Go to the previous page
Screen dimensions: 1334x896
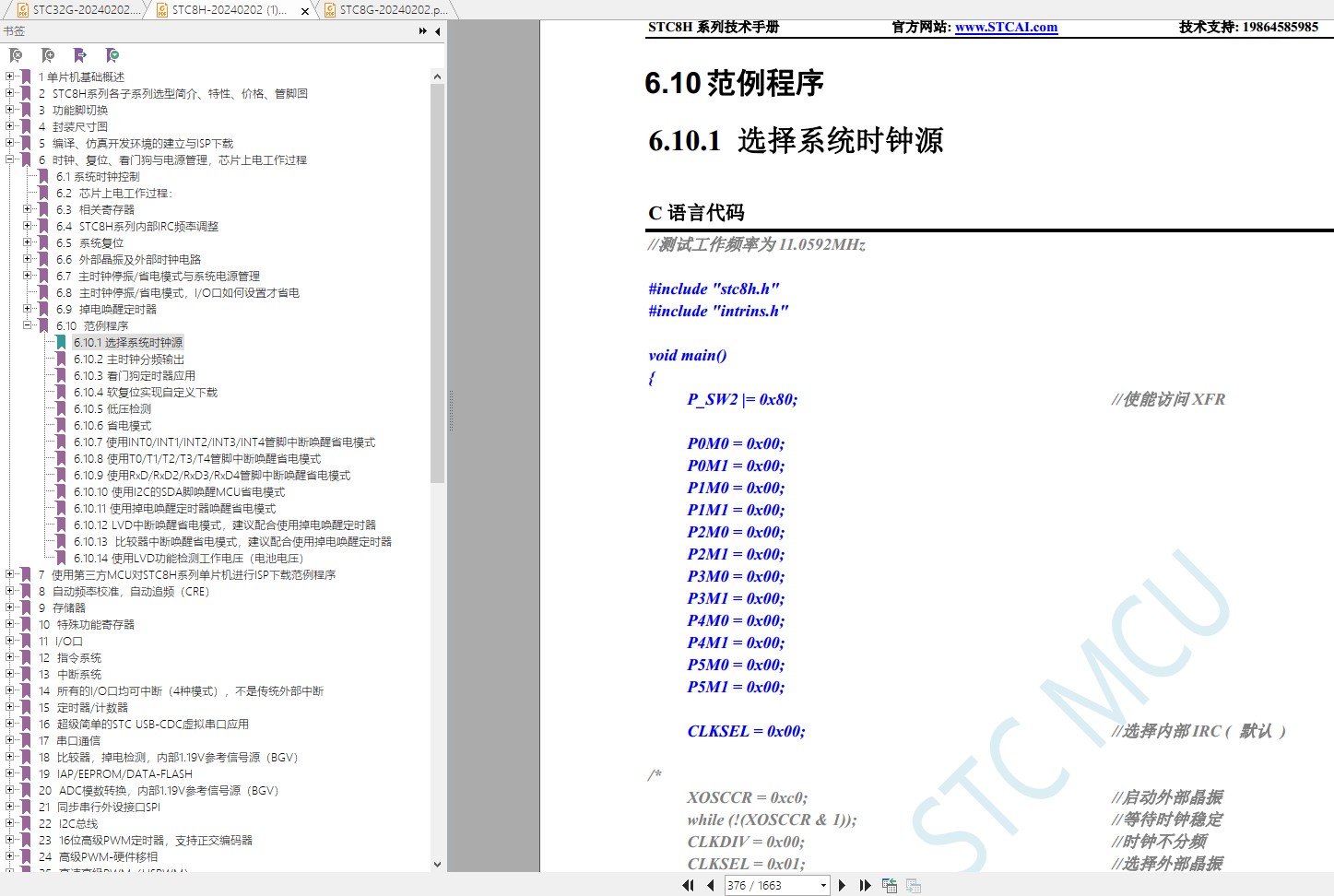click(x=710, y=885)
